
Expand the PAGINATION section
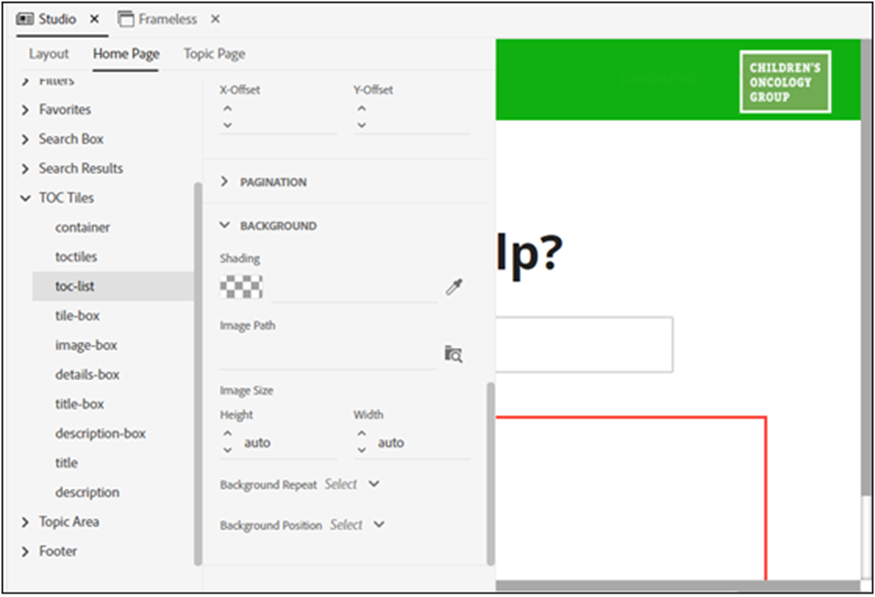(x=224, y=181)
